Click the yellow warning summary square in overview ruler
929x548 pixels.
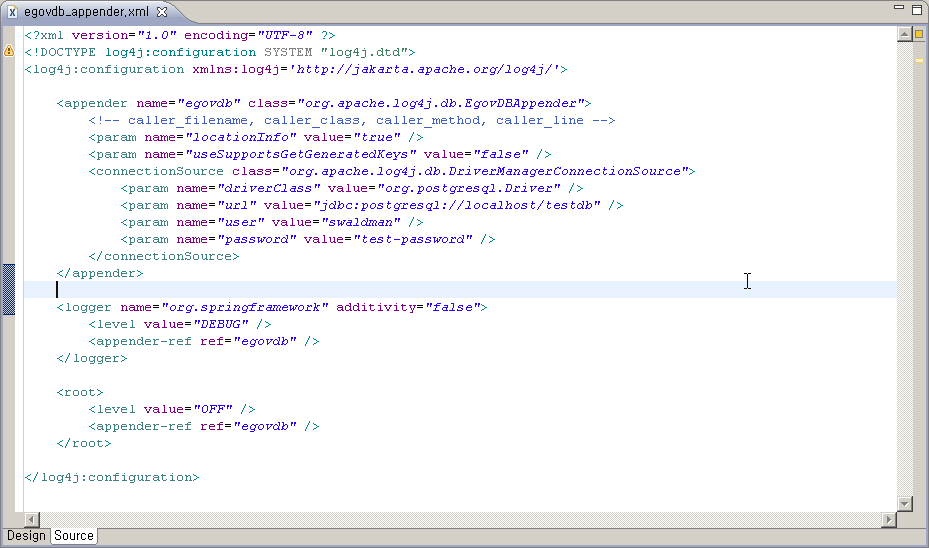918,35
